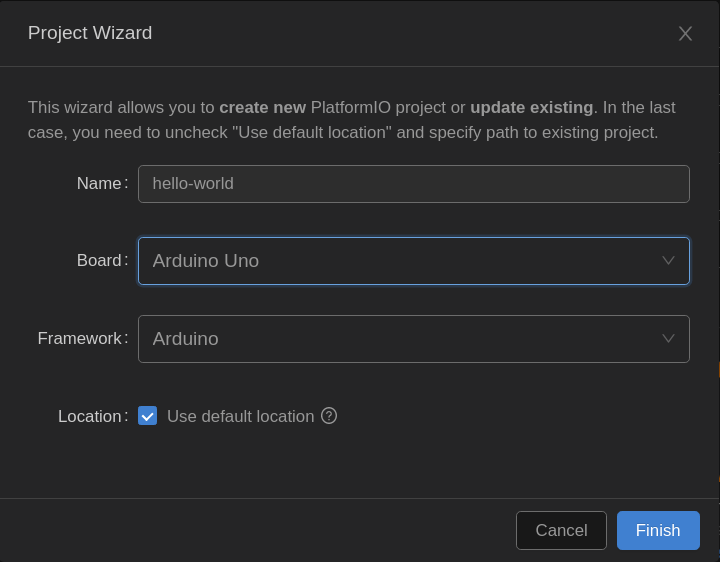This screenshot has height=562, width=720.
Task: Click the Framework field label
Action: 79,338
